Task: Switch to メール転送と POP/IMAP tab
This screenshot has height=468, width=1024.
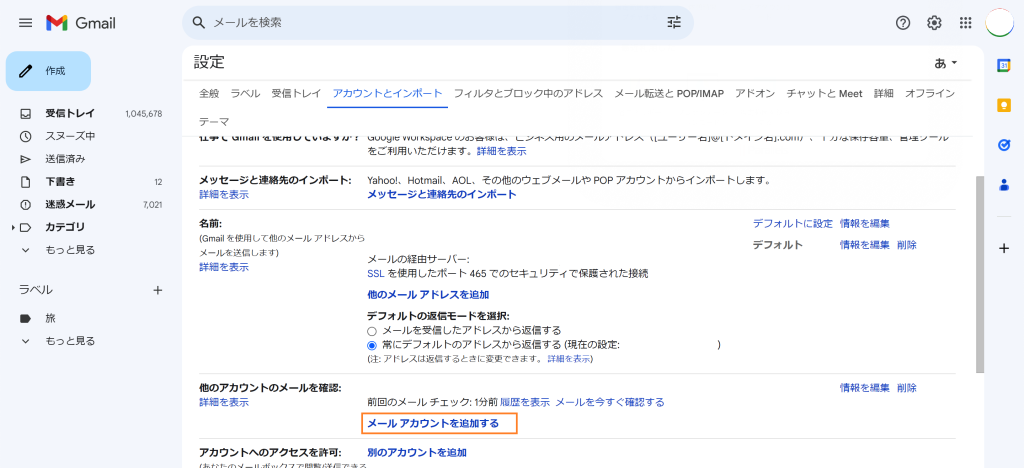Action: tap(669, 93)
